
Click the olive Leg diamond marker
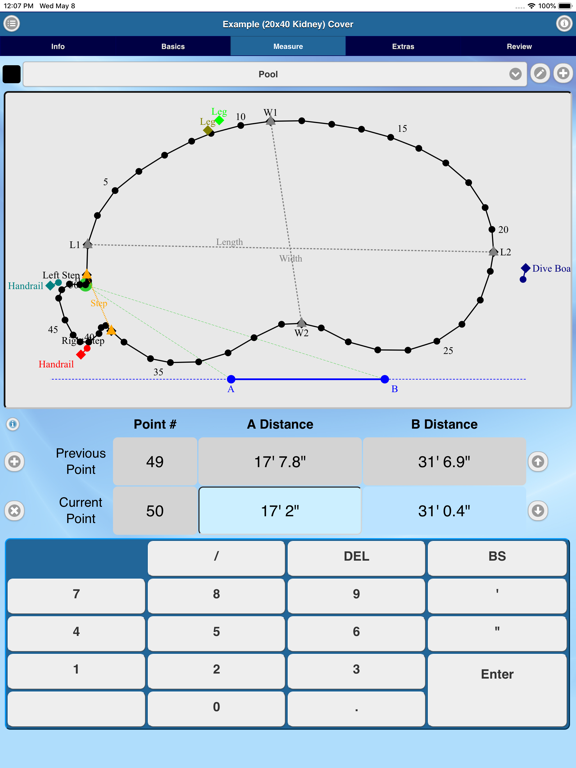208,130
